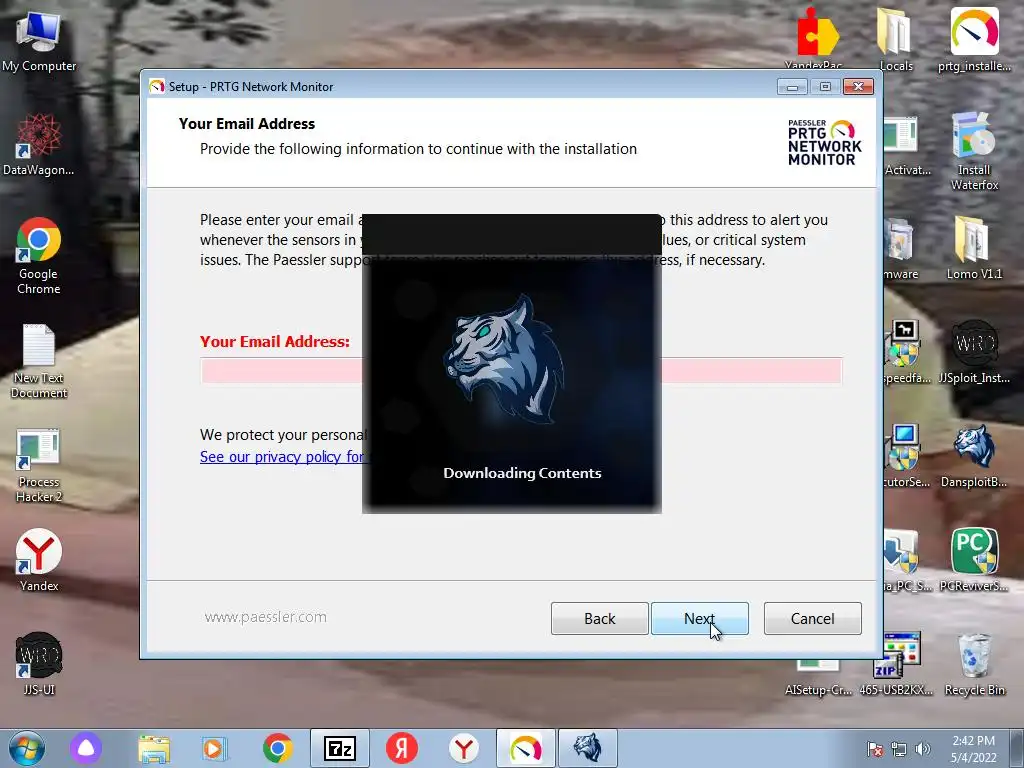
Task: Open Recycle Bin
Action: pyautogui.click(x=974, y=664)
